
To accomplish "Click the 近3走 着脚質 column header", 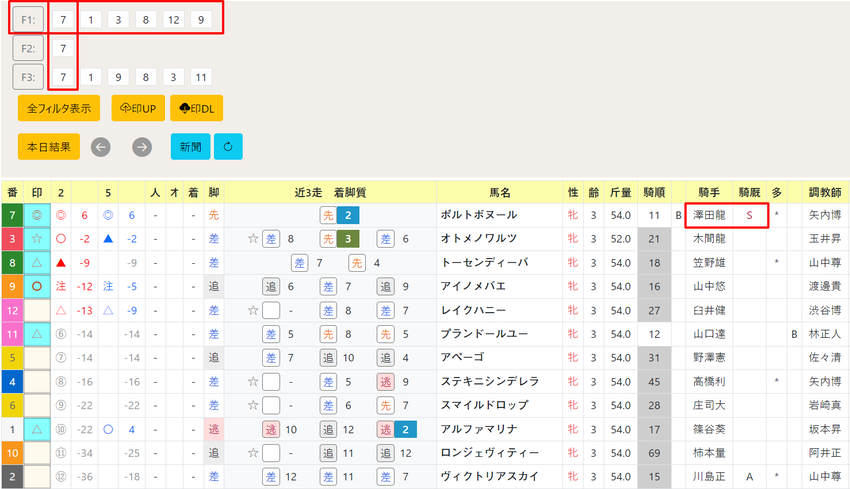I will [x=331, y=192].
